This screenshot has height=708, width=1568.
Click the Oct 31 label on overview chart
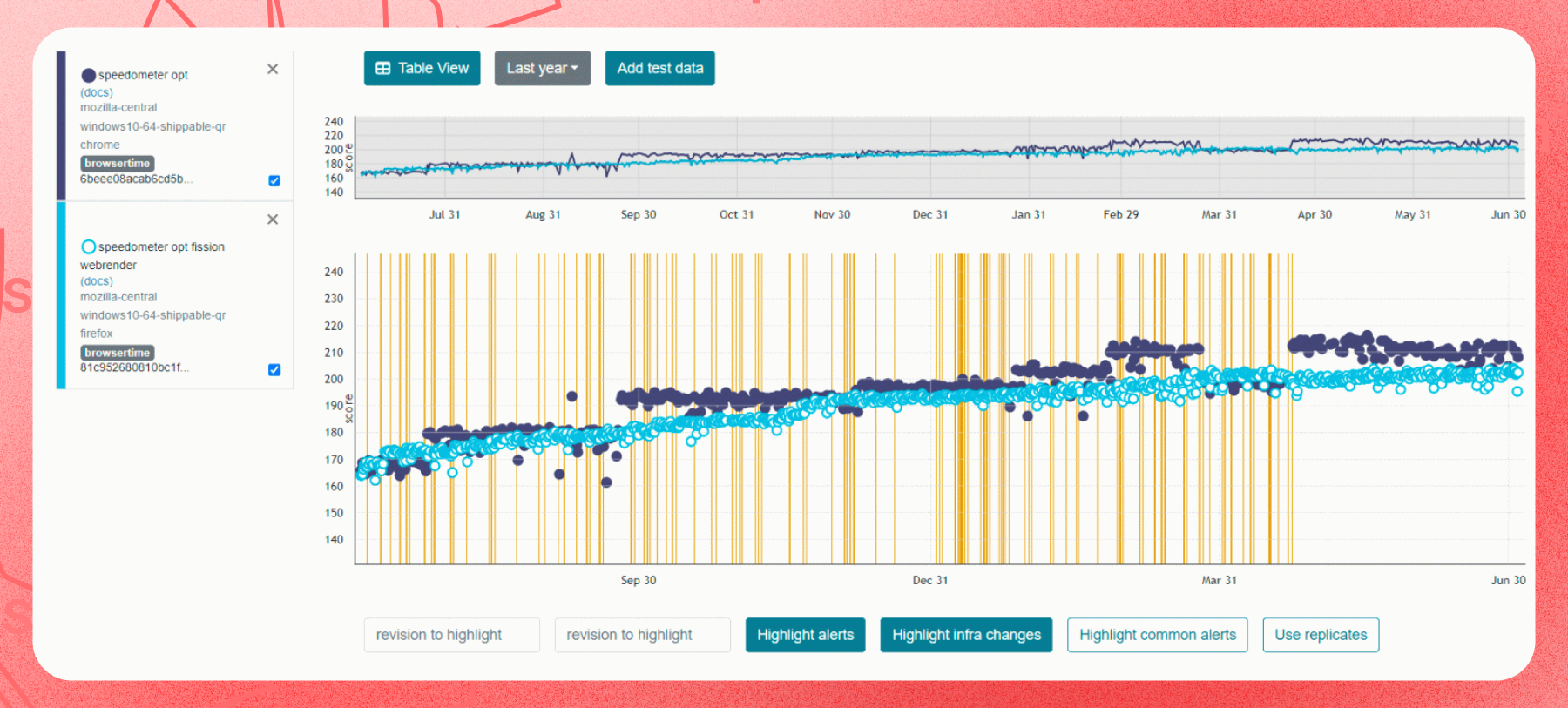click(736, 214)
